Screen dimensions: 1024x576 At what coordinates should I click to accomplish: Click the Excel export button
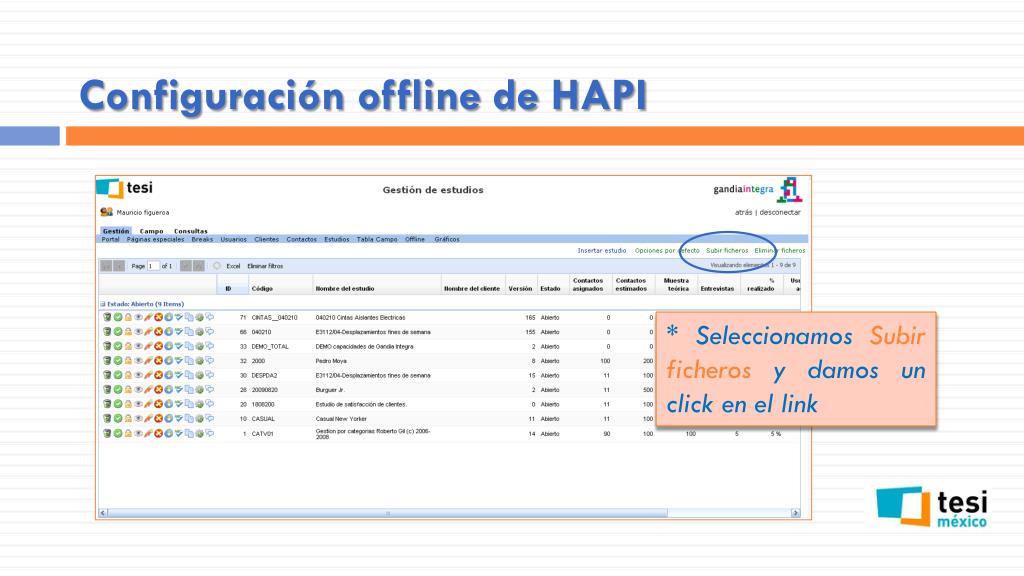pyautogui.click(x=233, y=266)
